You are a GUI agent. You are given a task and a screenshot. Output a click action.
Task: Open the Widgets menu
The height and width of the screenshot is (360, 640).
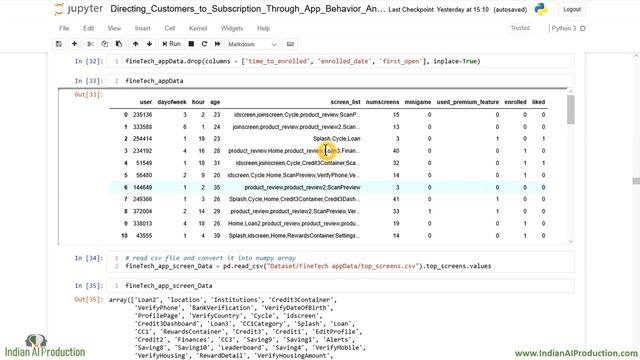coord(232,28)
